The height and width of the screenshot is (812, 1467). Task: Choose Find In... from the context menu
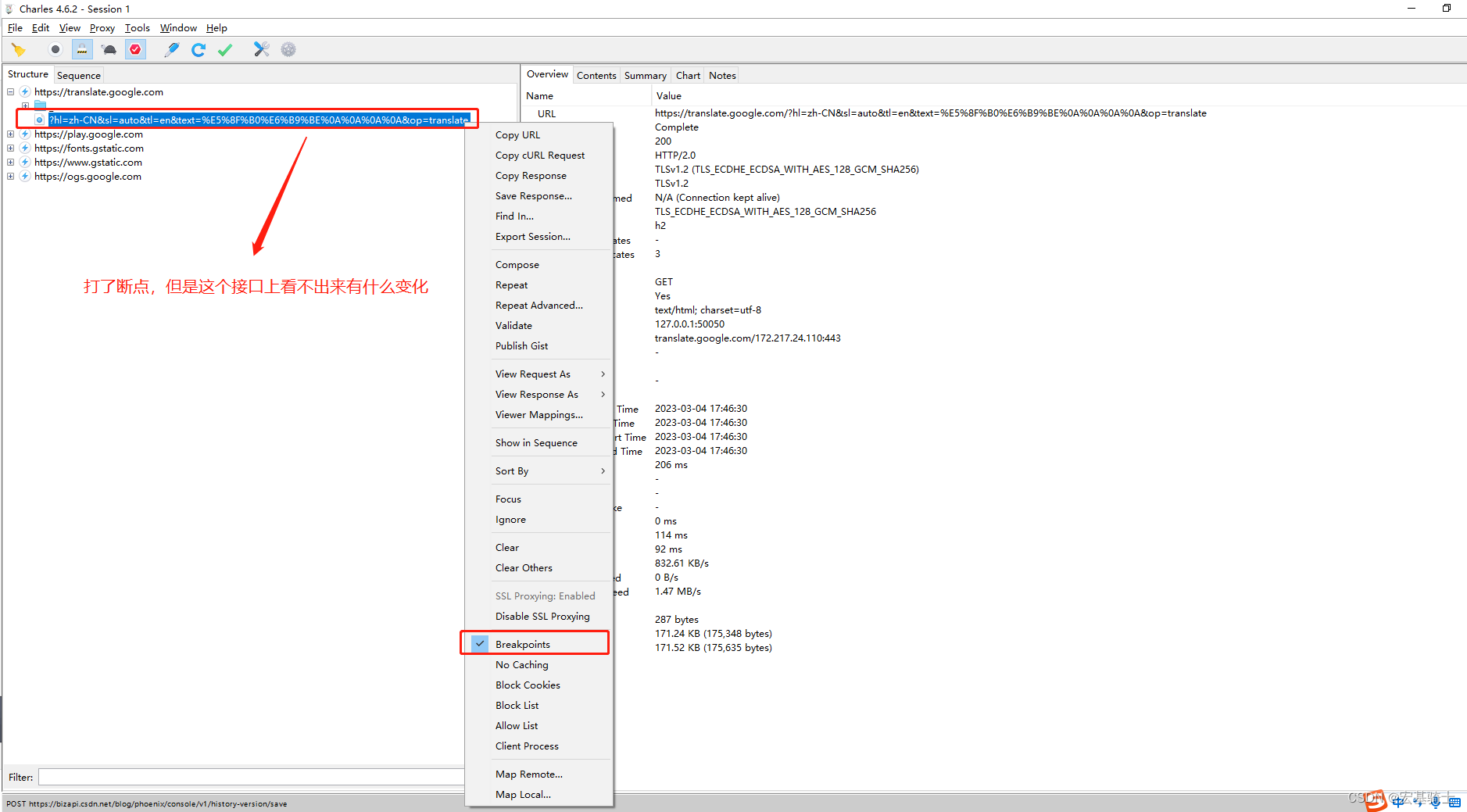pos(538,216)
